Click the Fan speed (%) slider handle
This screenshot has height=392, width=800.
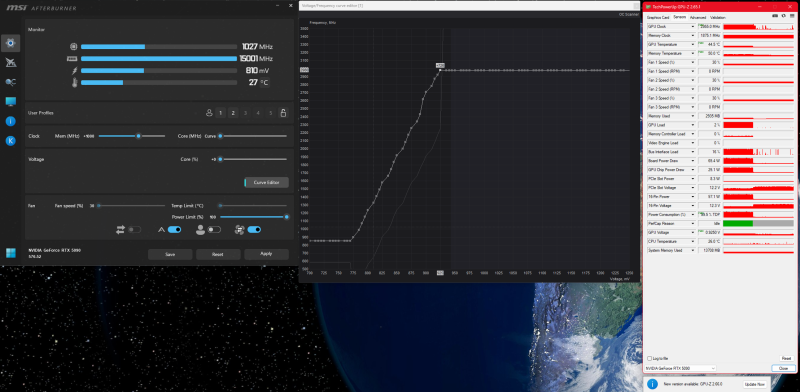(98, 206)
